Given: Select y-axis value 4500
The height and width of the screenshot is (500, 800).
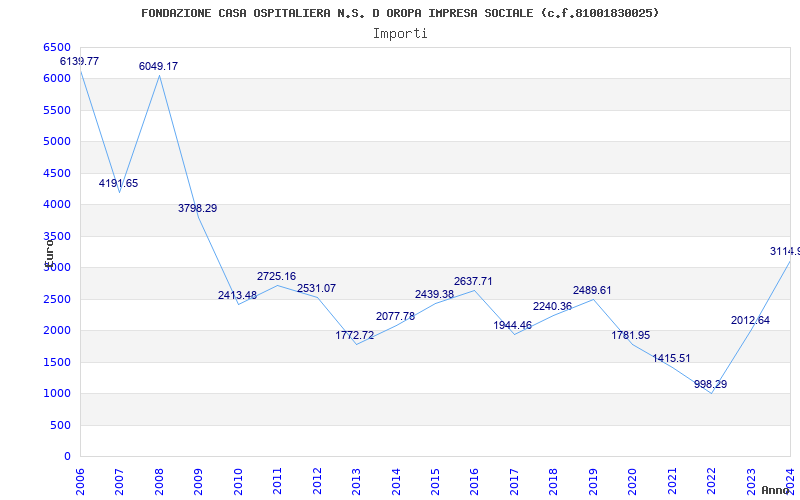Looking at the screenshot, I should [x=57, y=173].
